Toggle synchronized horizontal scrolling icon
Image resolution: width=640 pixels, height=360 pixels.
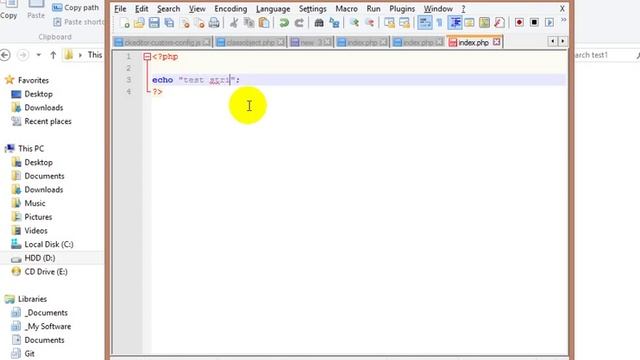pyautogui.click(x=404, y=23)
